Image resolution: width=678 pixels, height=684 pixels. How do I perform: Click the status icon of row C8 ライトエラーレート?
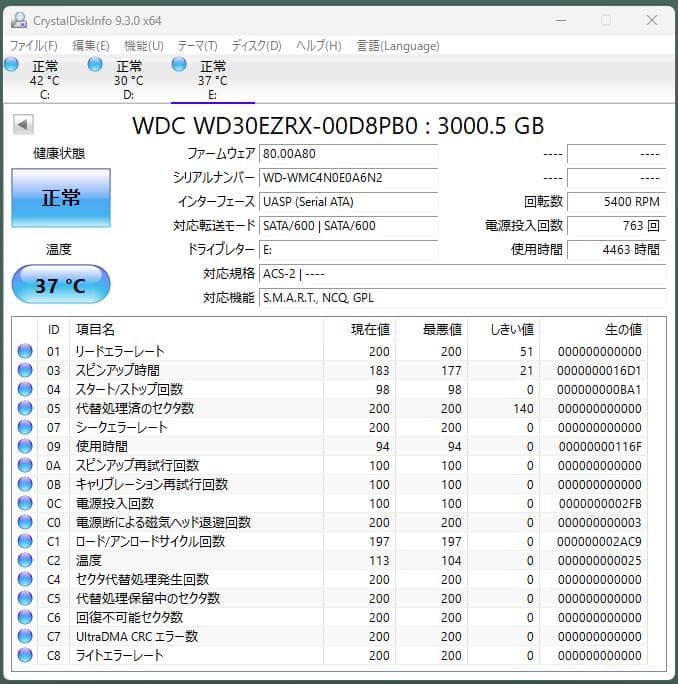(x=25, y=655)
